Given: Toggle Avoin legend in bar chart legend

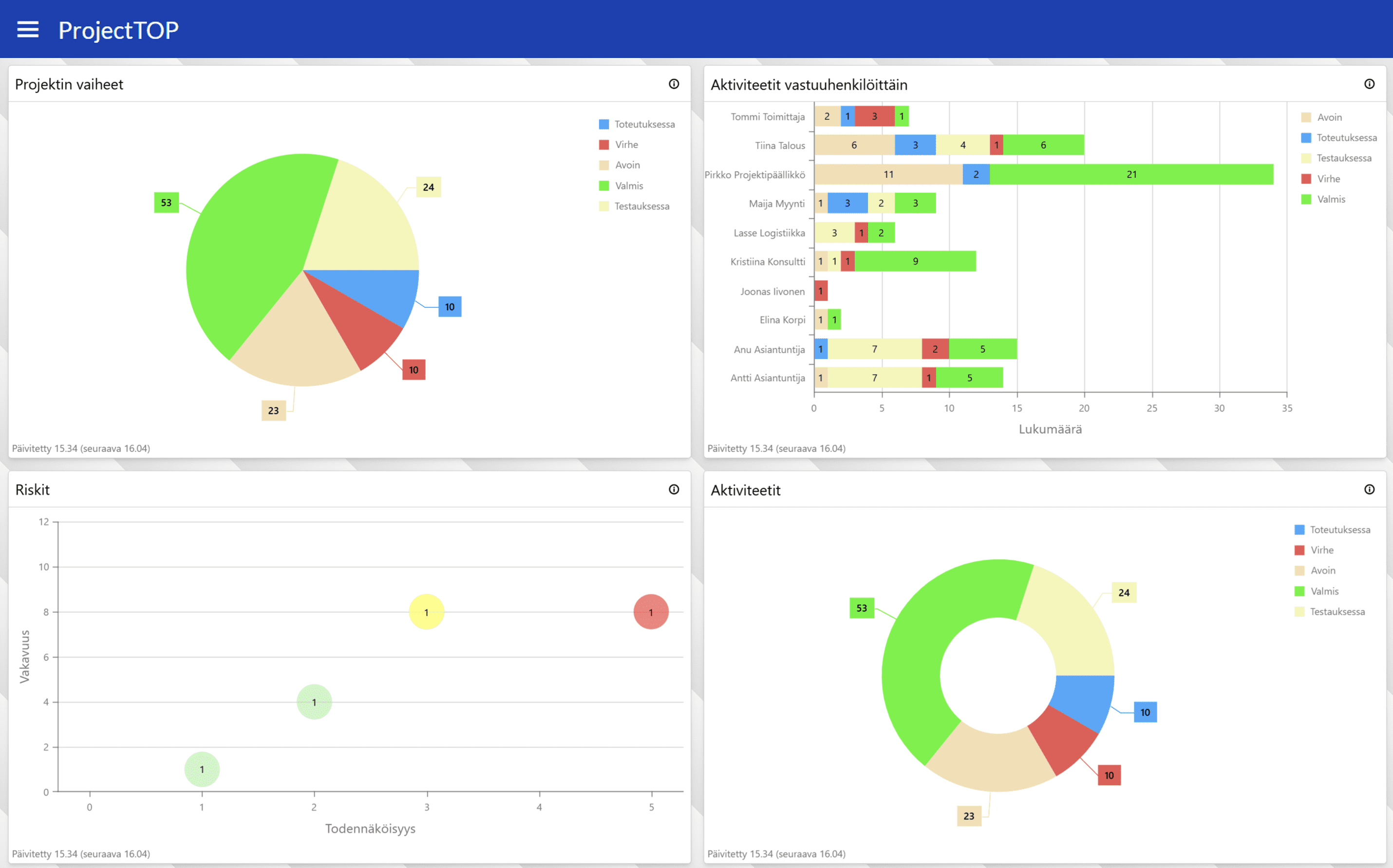Looking at the screenshot, I should 1329,117.
